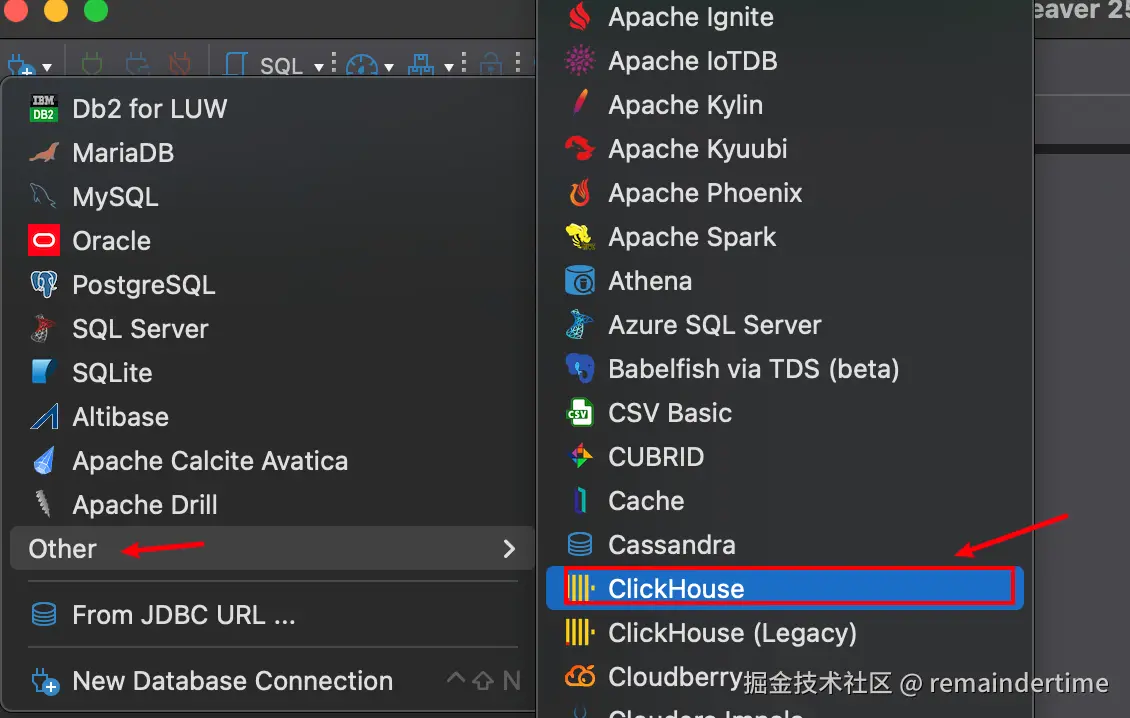Open New Database Connection menu item
Image resolution: width=1130 pixels, height=718 pixels.
272,681
